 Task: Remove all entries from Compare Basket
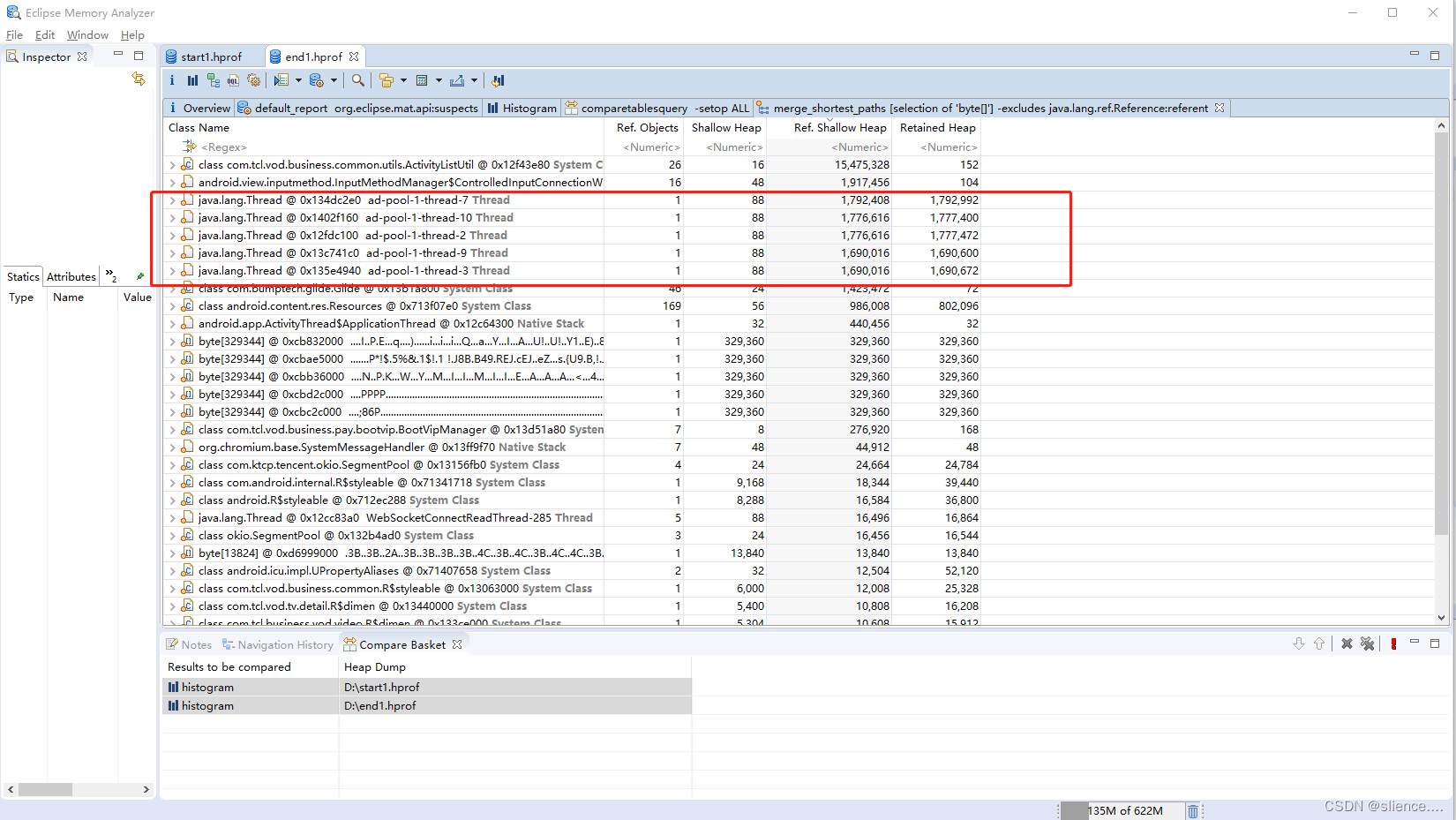[1367, 643]
